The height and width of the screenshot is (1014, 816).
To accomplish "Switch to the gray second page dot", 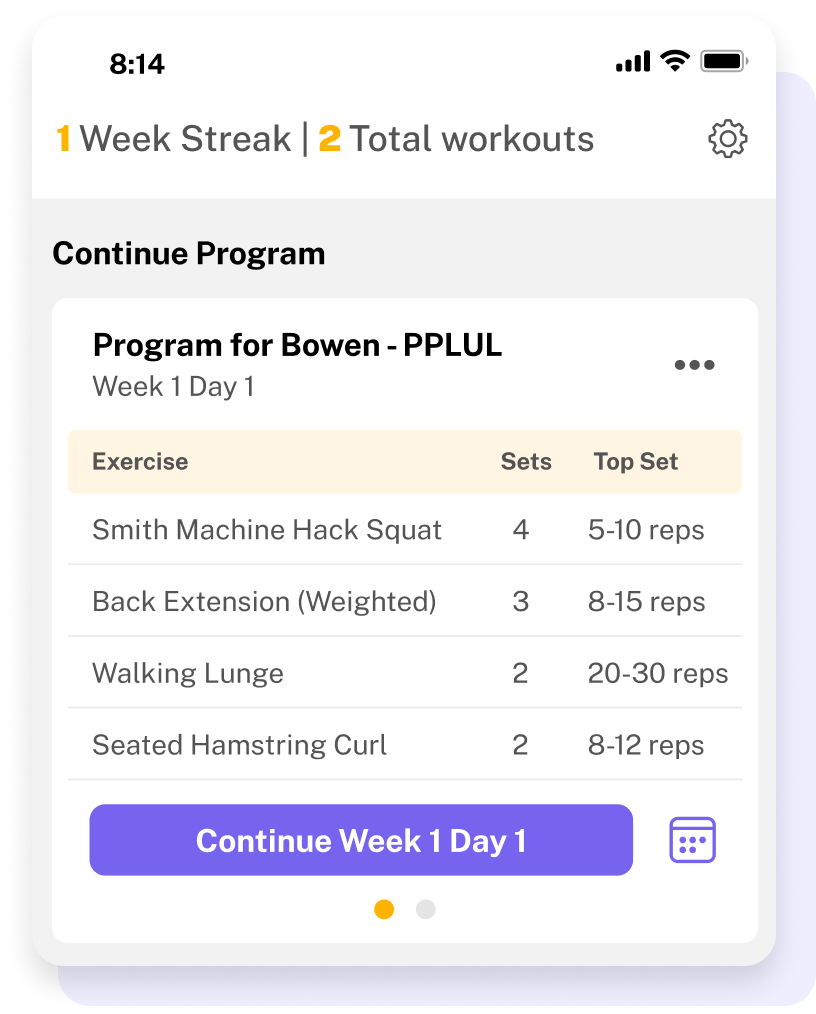I will (x=425, y=909).
